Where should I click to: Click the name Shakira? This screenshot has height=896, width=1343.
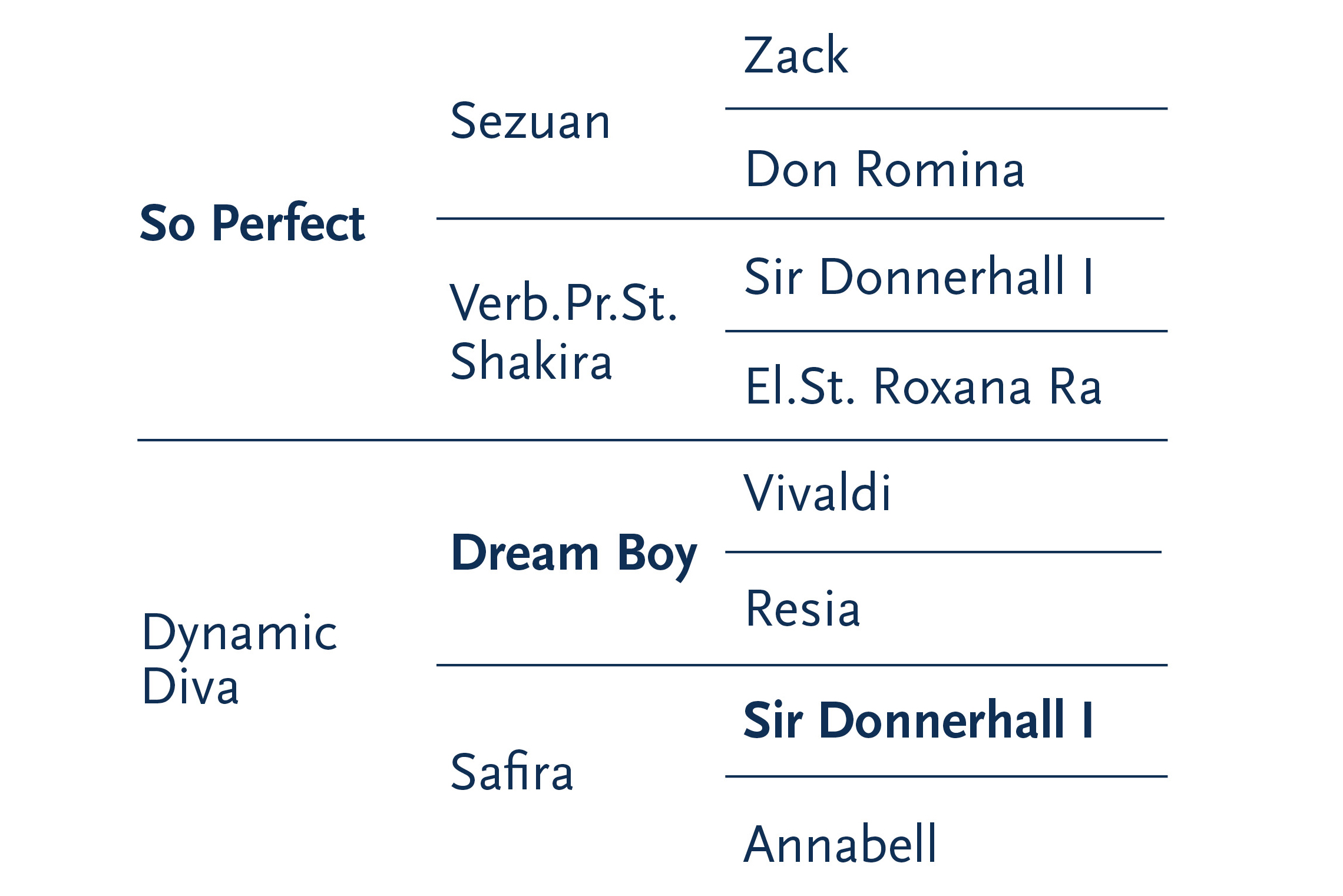pyautogui.click(x=531, y=362)
